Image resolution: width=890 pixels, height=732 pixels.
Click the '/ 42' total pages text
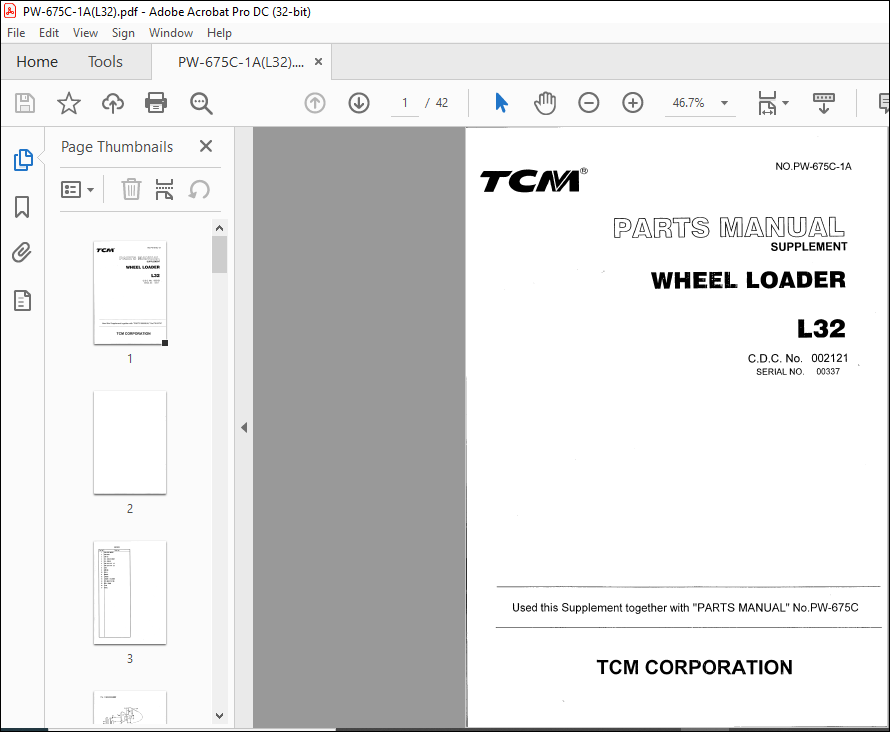[436, 103]
